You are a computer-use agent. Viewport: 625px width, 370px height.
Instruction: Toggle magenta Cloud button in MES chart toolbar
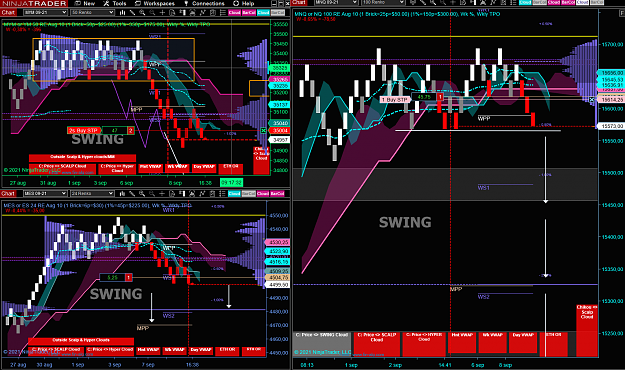click(263, 193)
